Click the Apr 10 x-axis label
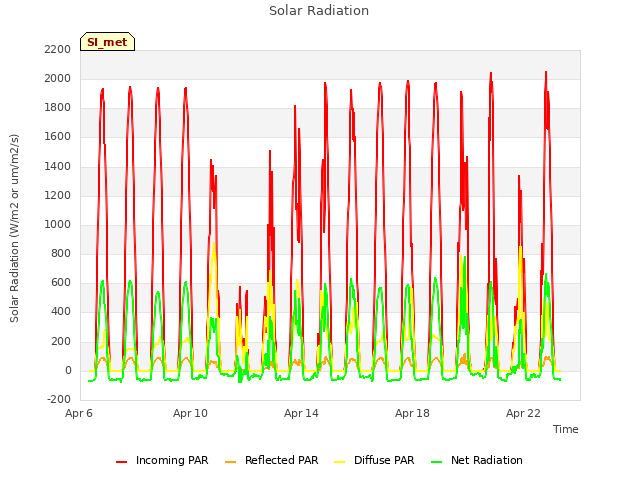Viewport: 640px width, 480px height. [190, 413]
